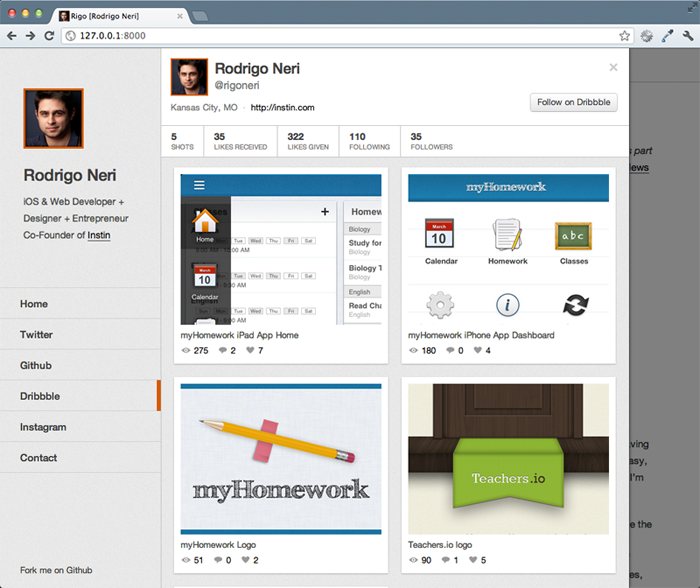Image resolution: width=700 pixels, height=588 pixels.
Task: Close the Rigo [Rodrigo Neri] browser tab
Action: click(179, 16)
